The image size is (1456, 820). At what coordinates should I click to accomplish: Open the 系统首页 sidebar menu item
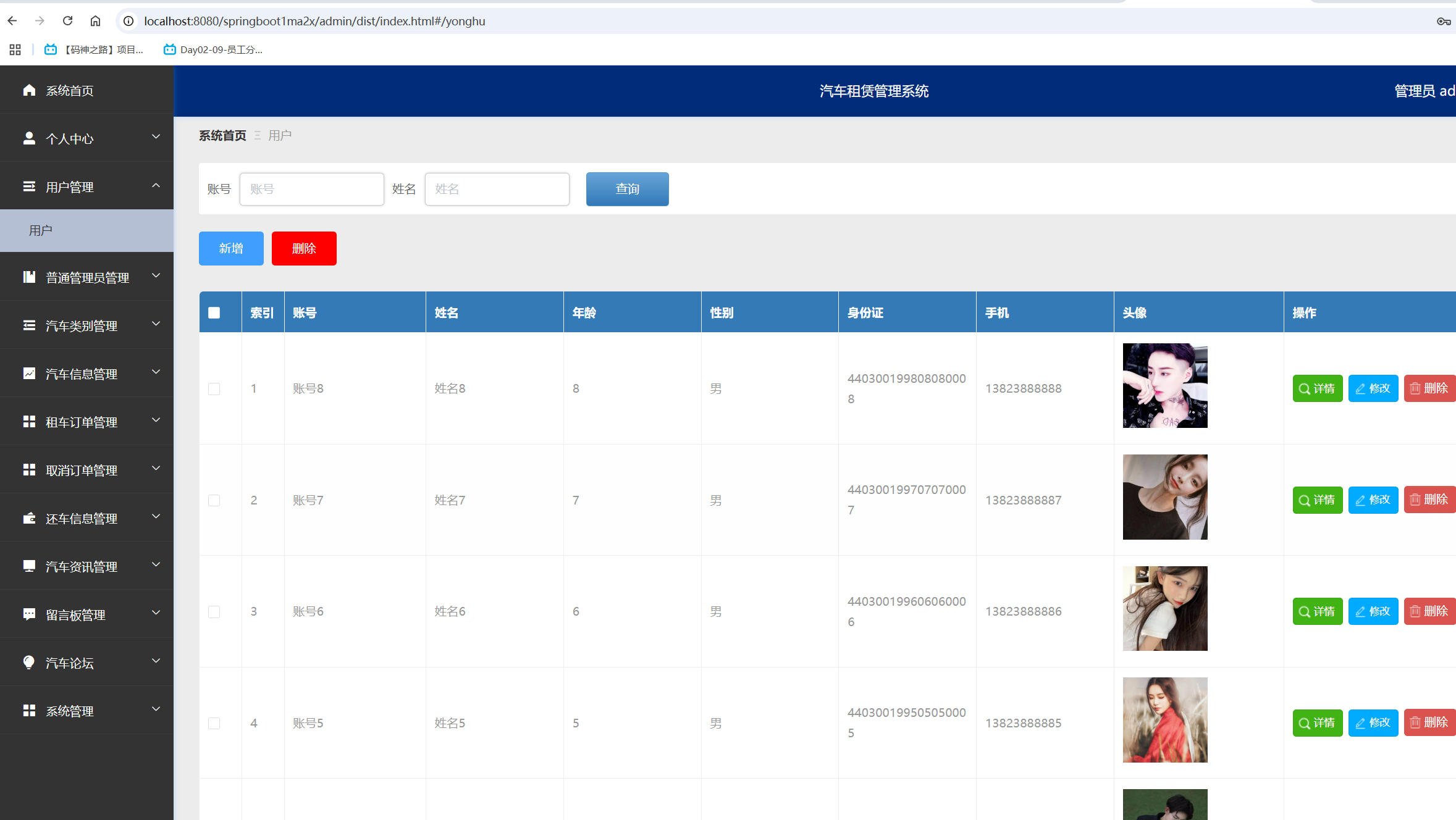click(86, 90)
